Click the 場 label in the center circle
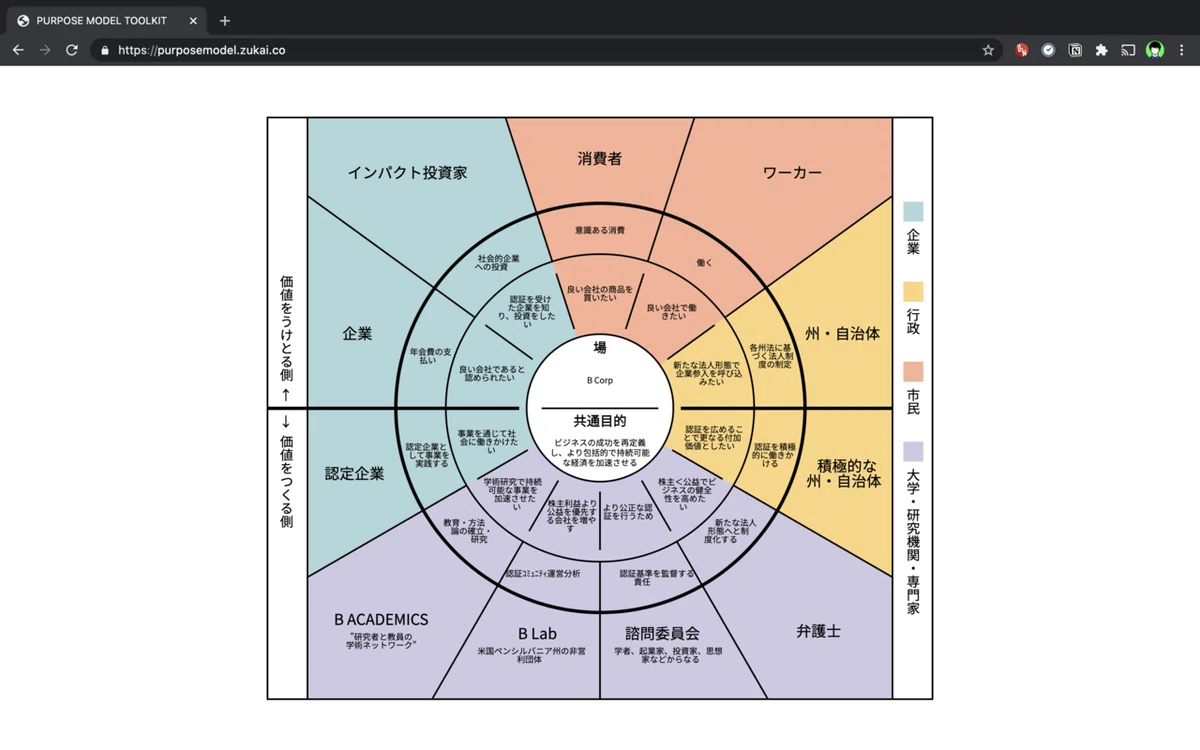 pos(600,348)
